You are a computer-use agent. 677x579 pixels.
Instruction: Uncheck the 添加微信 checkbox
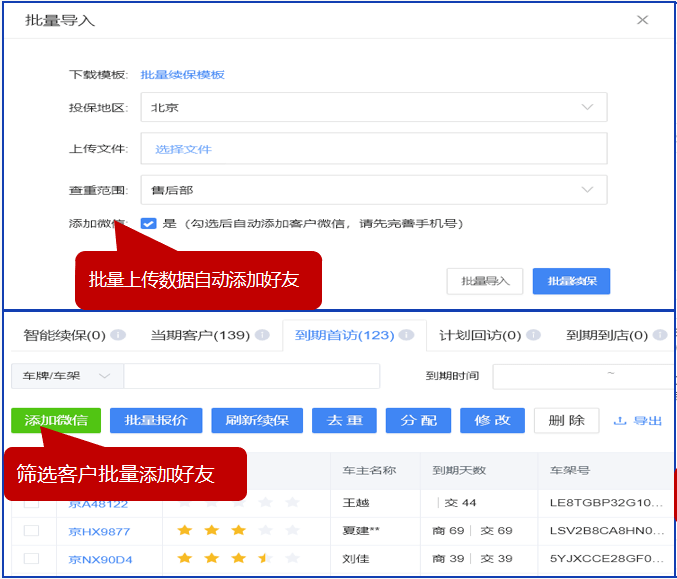click(x=148, y=224)
